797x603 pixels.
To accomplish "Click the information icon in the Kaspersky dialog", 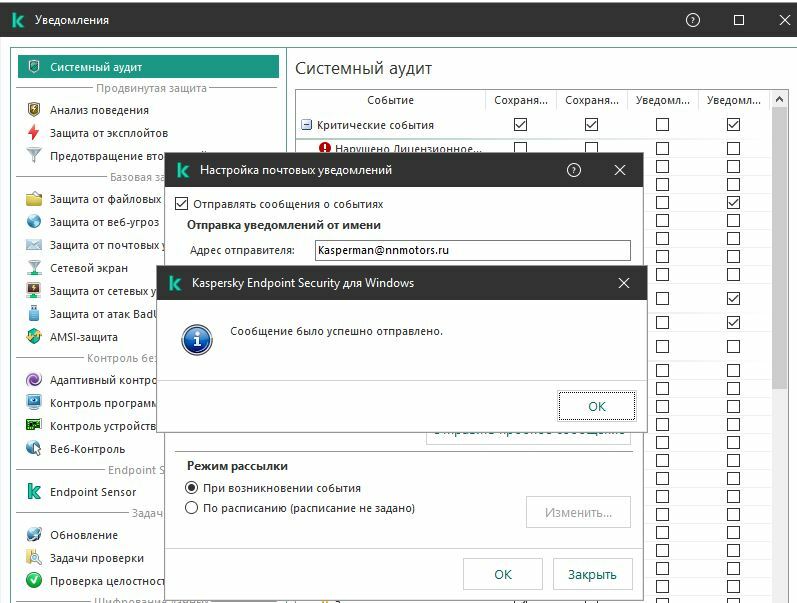I will pyautogui.click(x=197, y=340).
